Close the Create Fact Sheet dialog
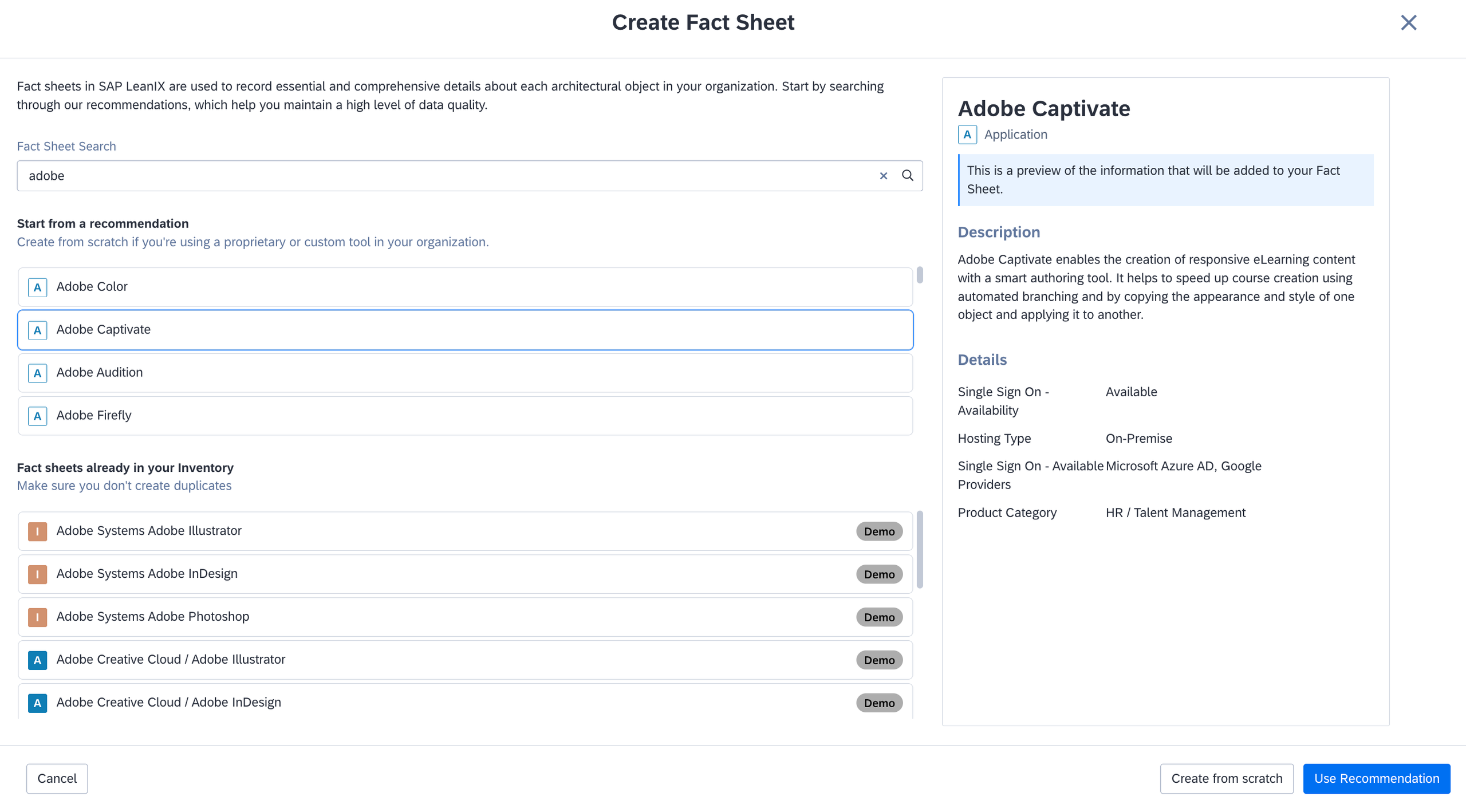This screenshot has width=1466, height=812. (x=1408, y=23)
